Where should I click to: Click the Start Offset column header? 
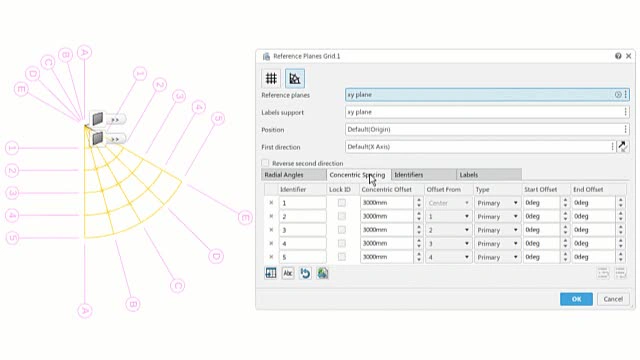point(540,189)
